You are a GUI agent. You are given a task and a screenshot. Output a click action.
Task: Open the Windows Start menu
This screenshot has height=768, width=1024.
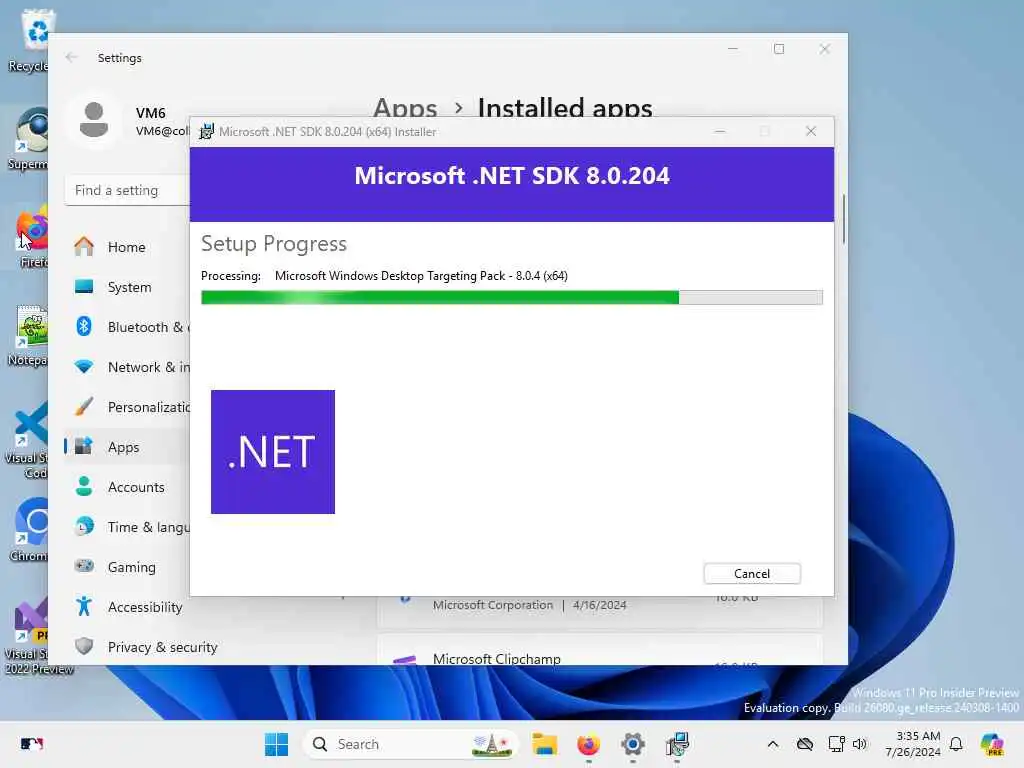[276, 744]
